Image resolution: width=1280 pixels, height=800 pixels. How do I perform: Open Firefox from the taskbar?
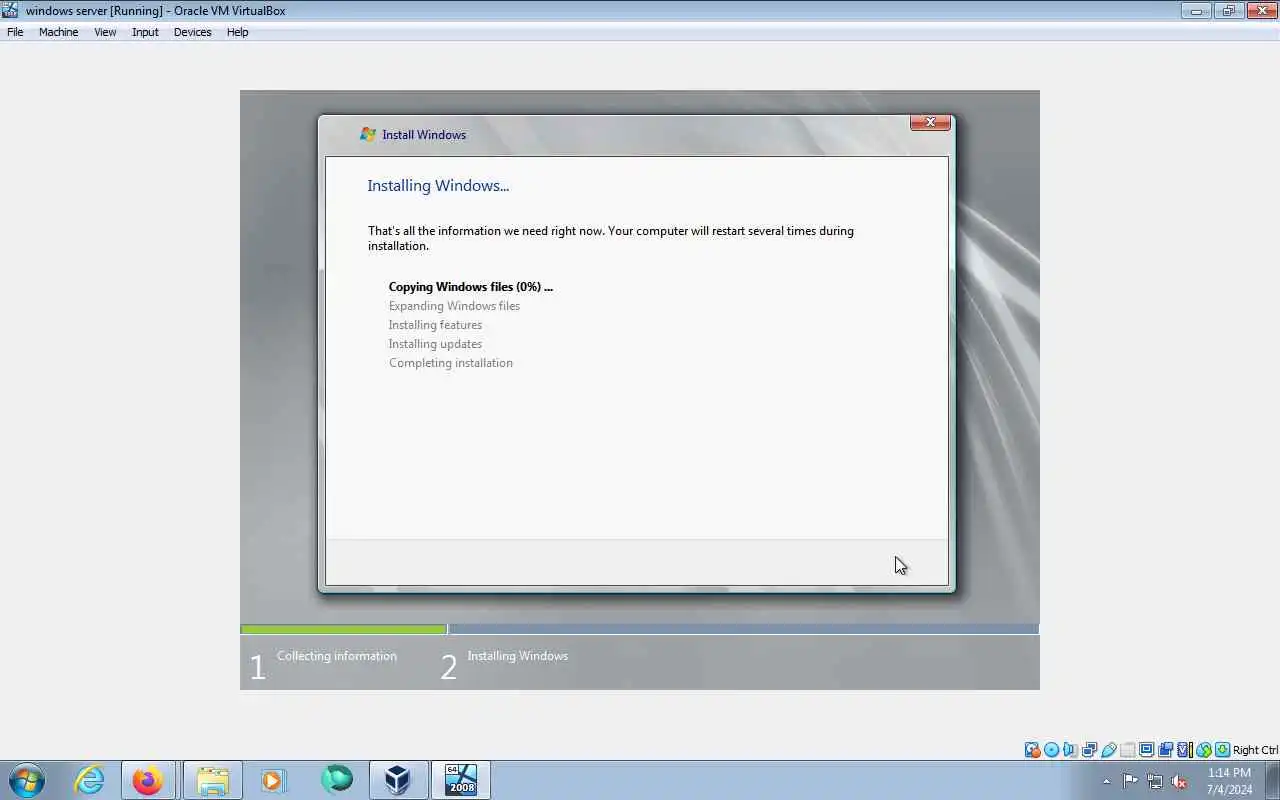click(x=148, y=780)
